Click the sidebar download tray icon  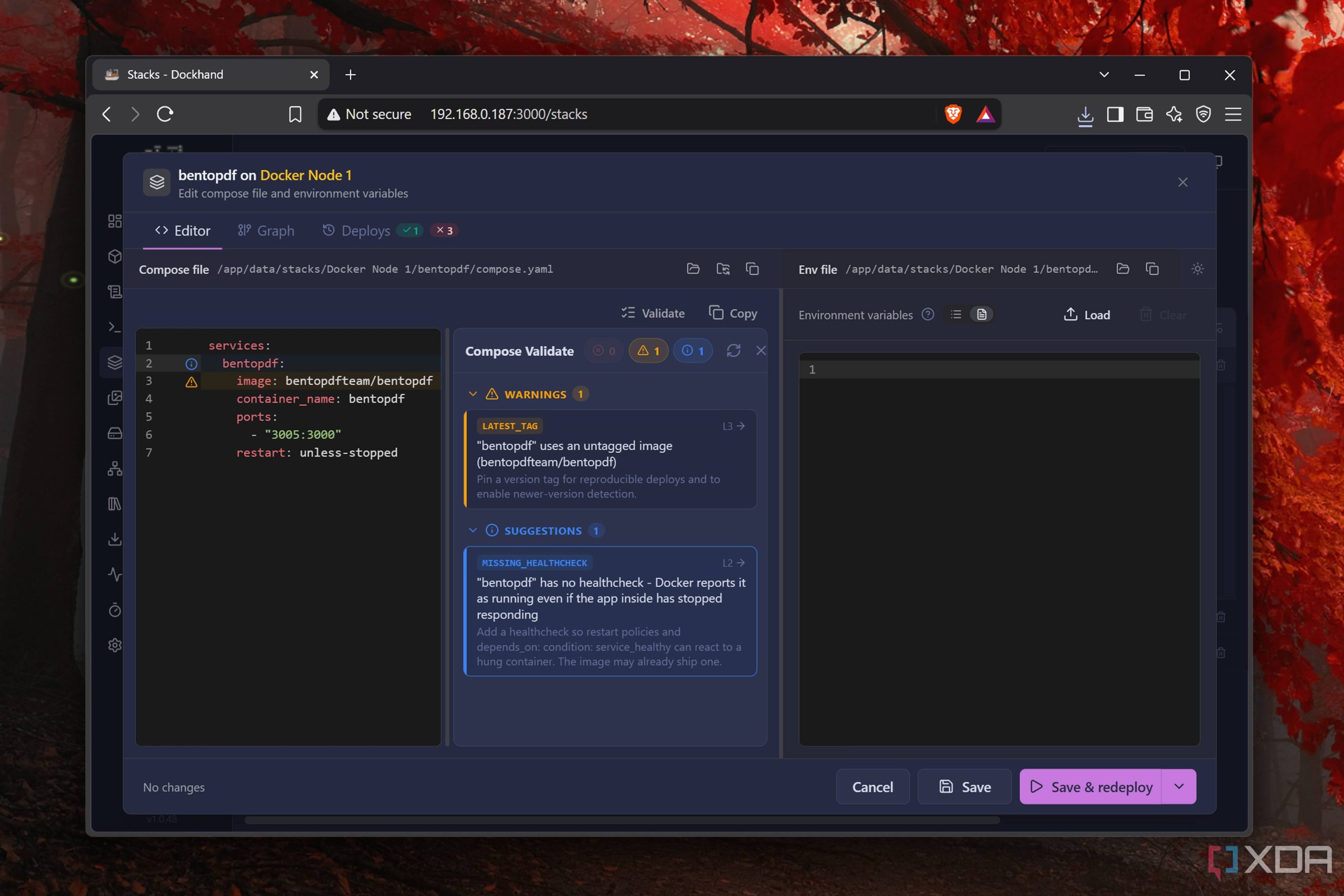point(114,539)
